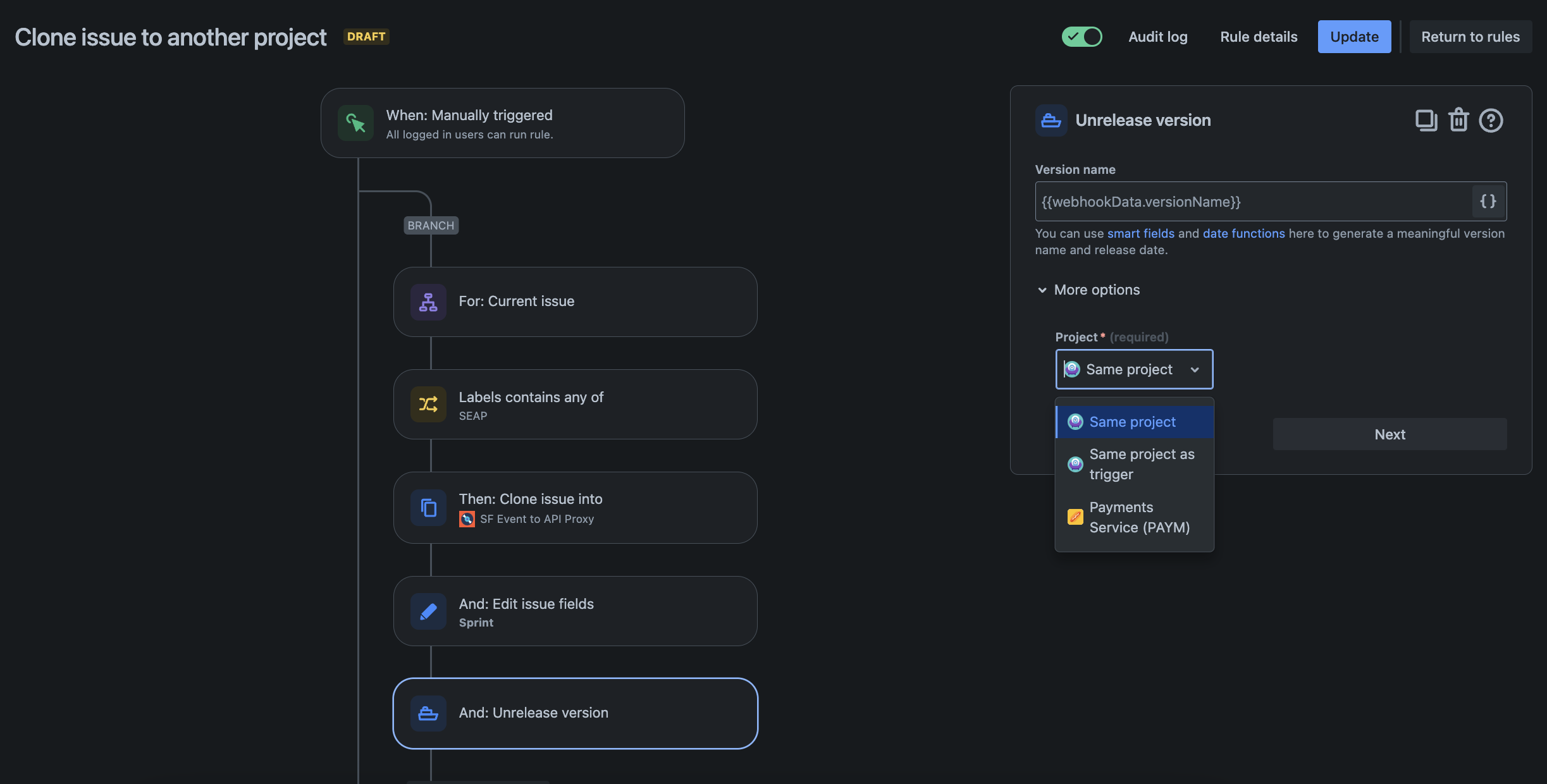Click the Manually triggered cursor icon
The width and height of the screenshot is (1547, 784).
coord(355,123)
